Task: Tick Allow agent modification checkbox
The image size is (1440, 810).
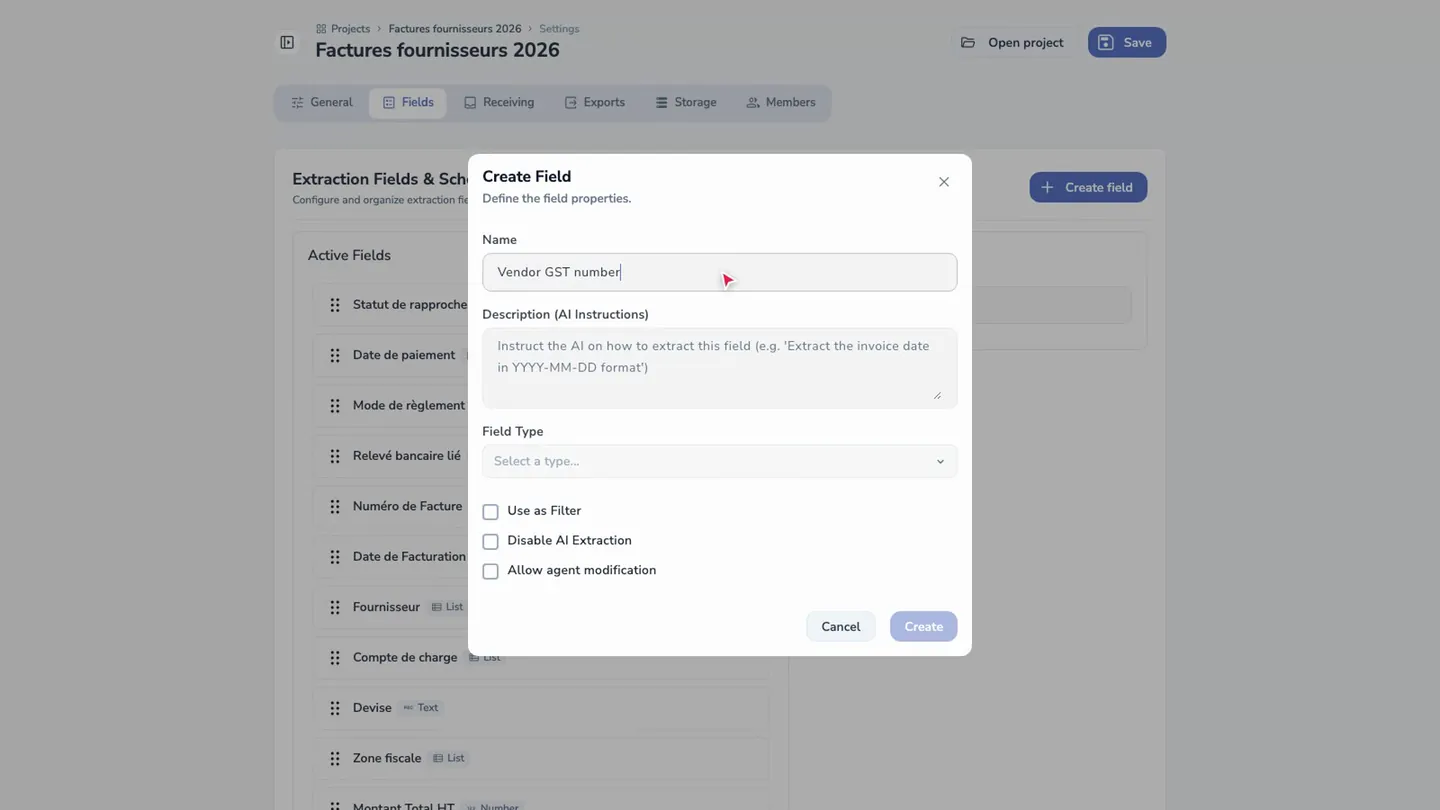Action: click(490, 572)
